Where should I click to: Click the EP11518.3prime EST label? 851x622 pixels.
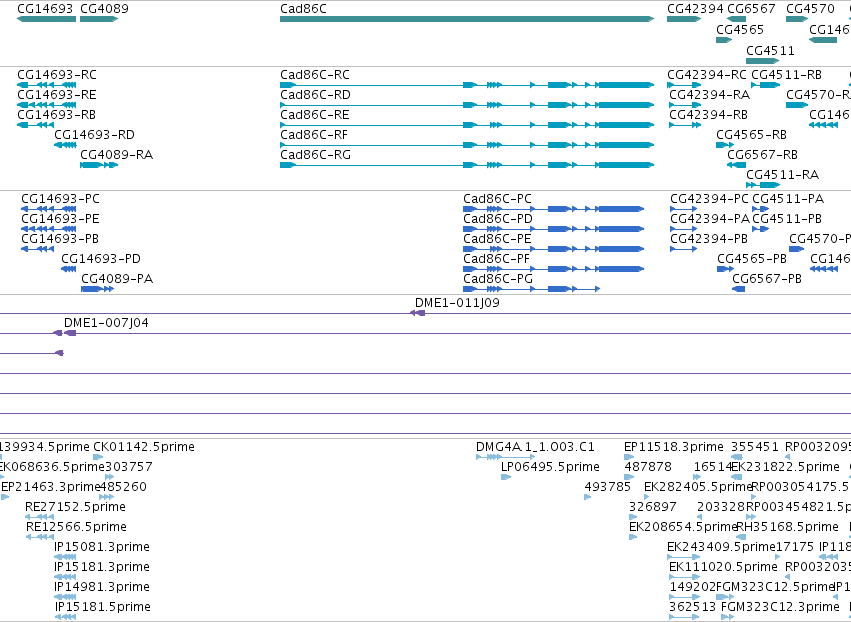(x=674, y=447)
